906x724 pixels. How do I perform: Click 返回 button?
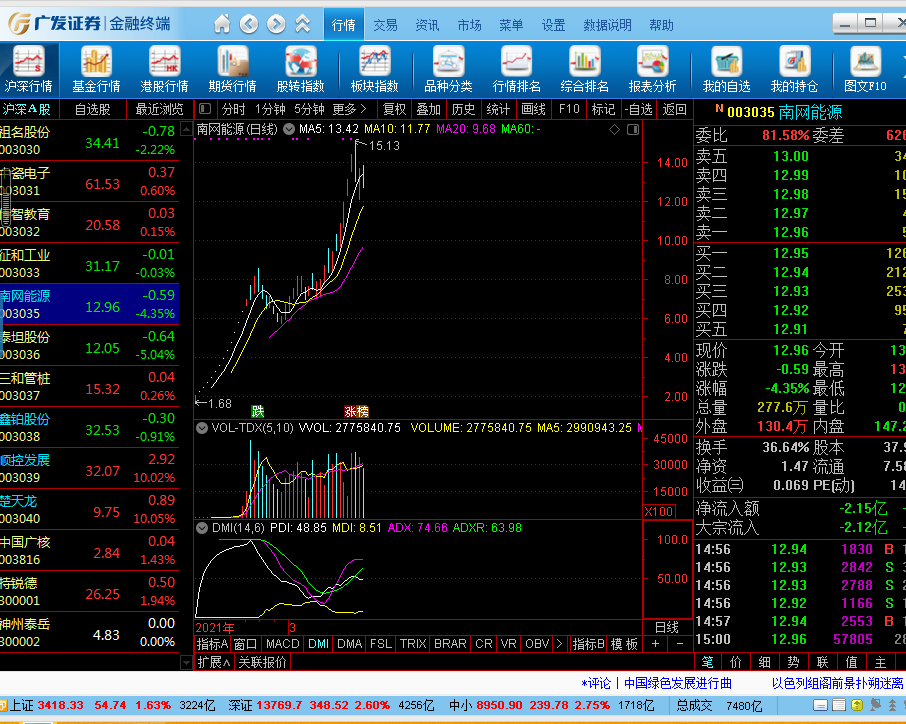(674, 109)
